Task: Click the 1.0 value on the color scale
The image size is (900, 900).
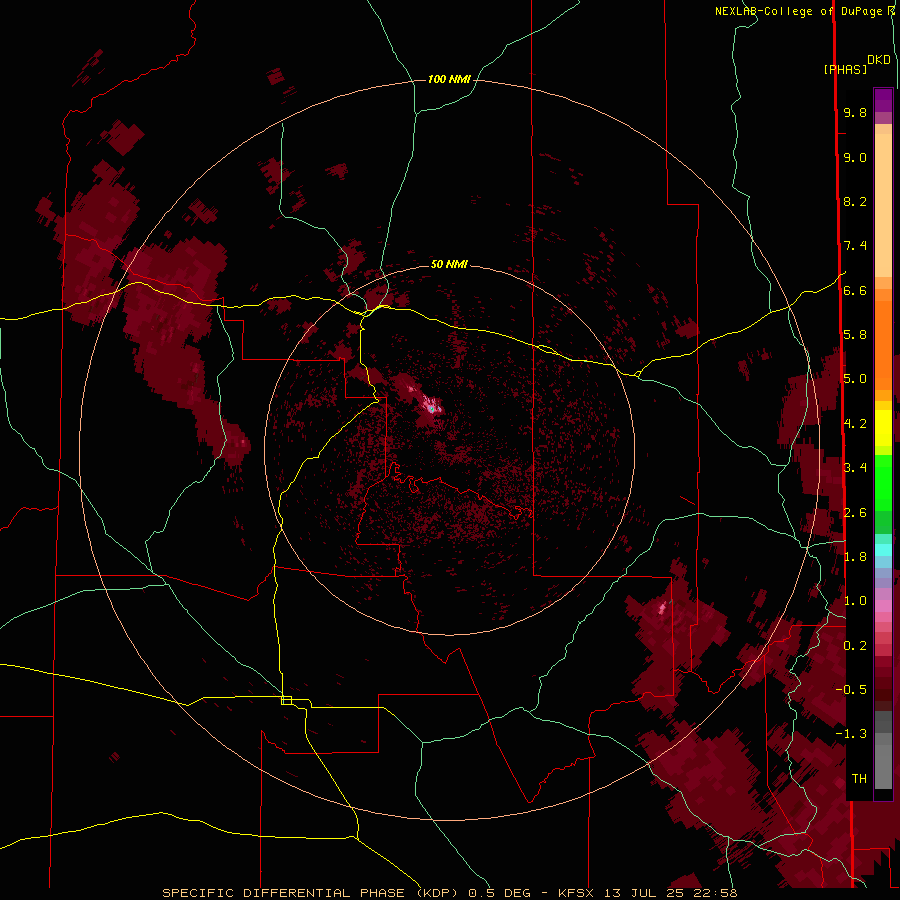Action: (855, 601)
